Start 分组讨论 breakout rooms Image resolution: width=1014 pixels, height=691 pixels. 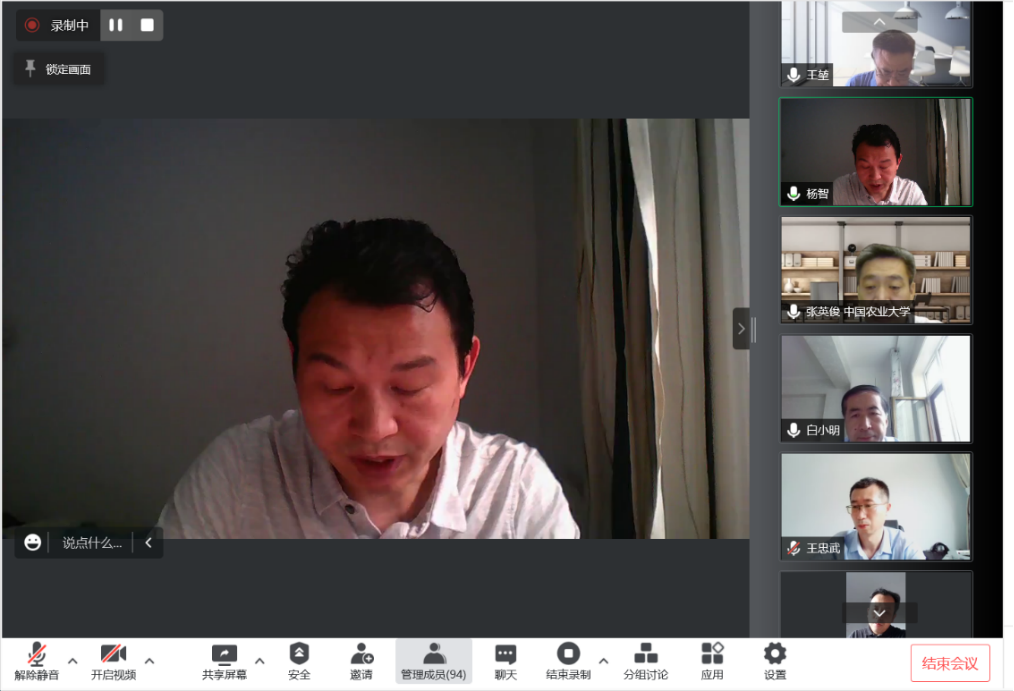645,655
